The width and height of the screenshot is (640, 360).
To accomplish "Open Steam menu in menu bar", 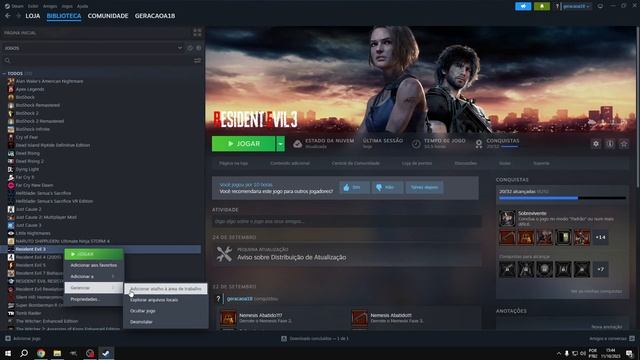I will coord(17,6).
